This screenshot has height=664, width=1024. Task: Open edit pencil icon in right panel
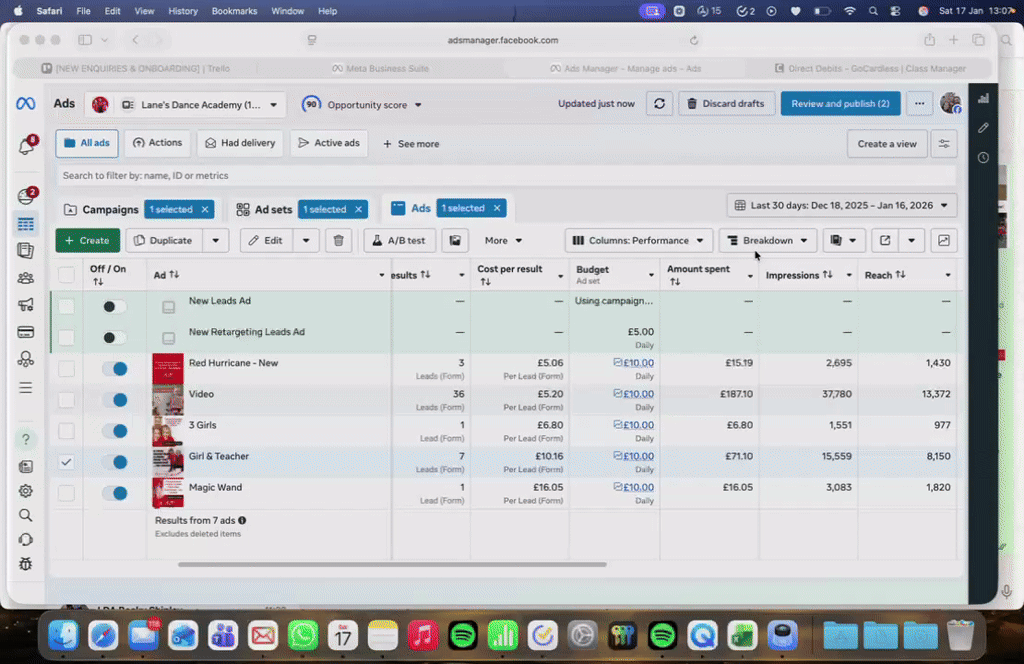pyautogui.click(x=983, y=128)
